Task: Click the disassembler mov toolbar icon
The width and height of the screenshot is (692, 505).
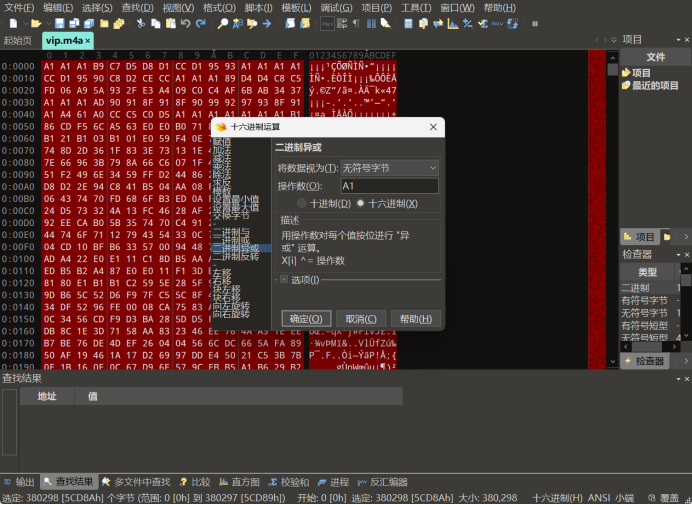Action: pyautogui.click(x=497, y=23)
